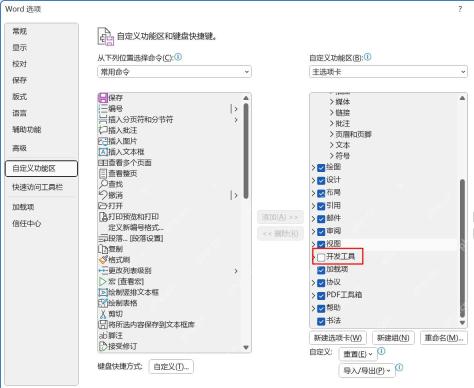The width and height of the screenshot is (474, 388).
Task: Select the 插入批注 comment command icon
Action: (103, 130)
